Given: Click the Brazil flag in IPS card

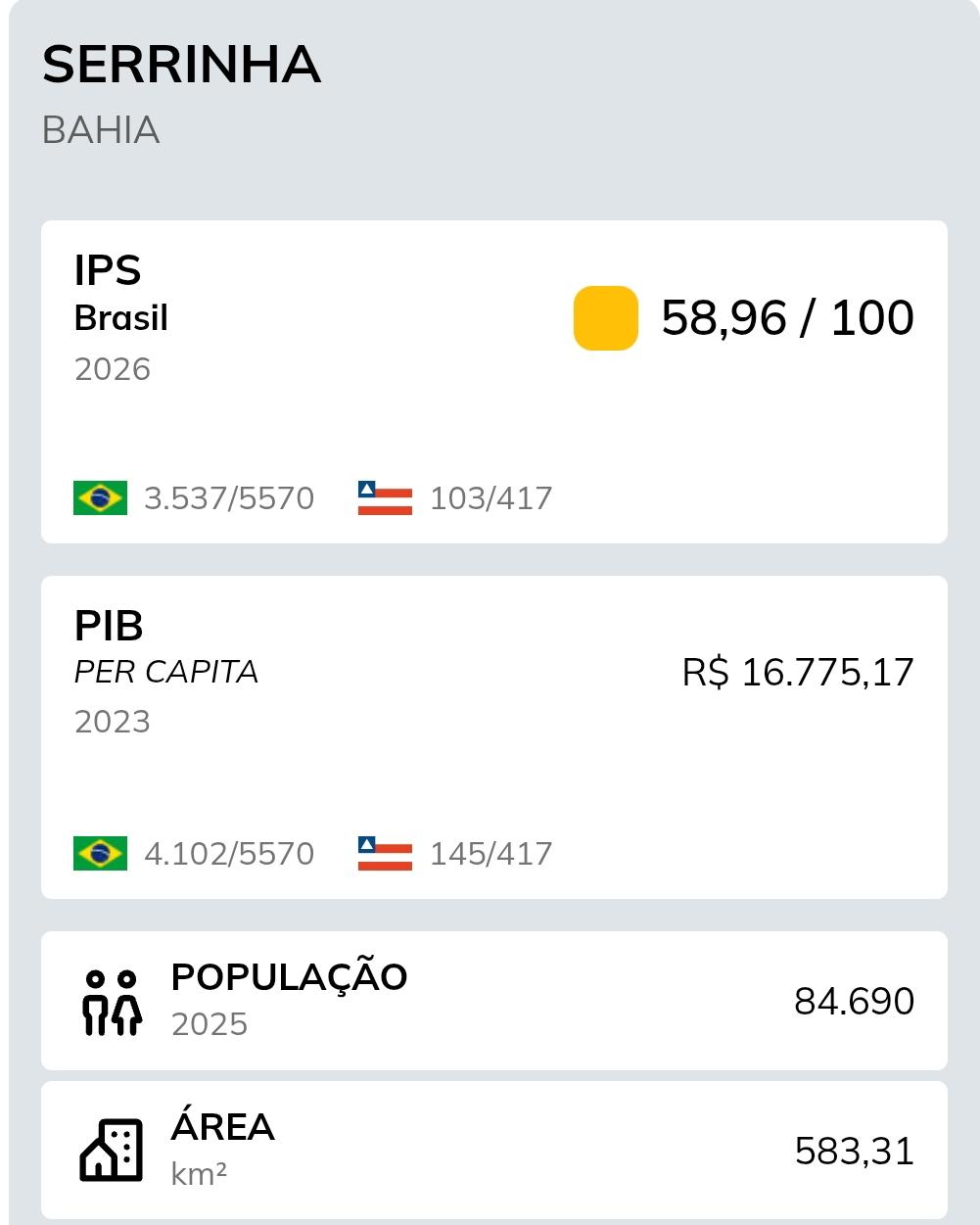Looking at the screenshot, I should pos(100,497).
